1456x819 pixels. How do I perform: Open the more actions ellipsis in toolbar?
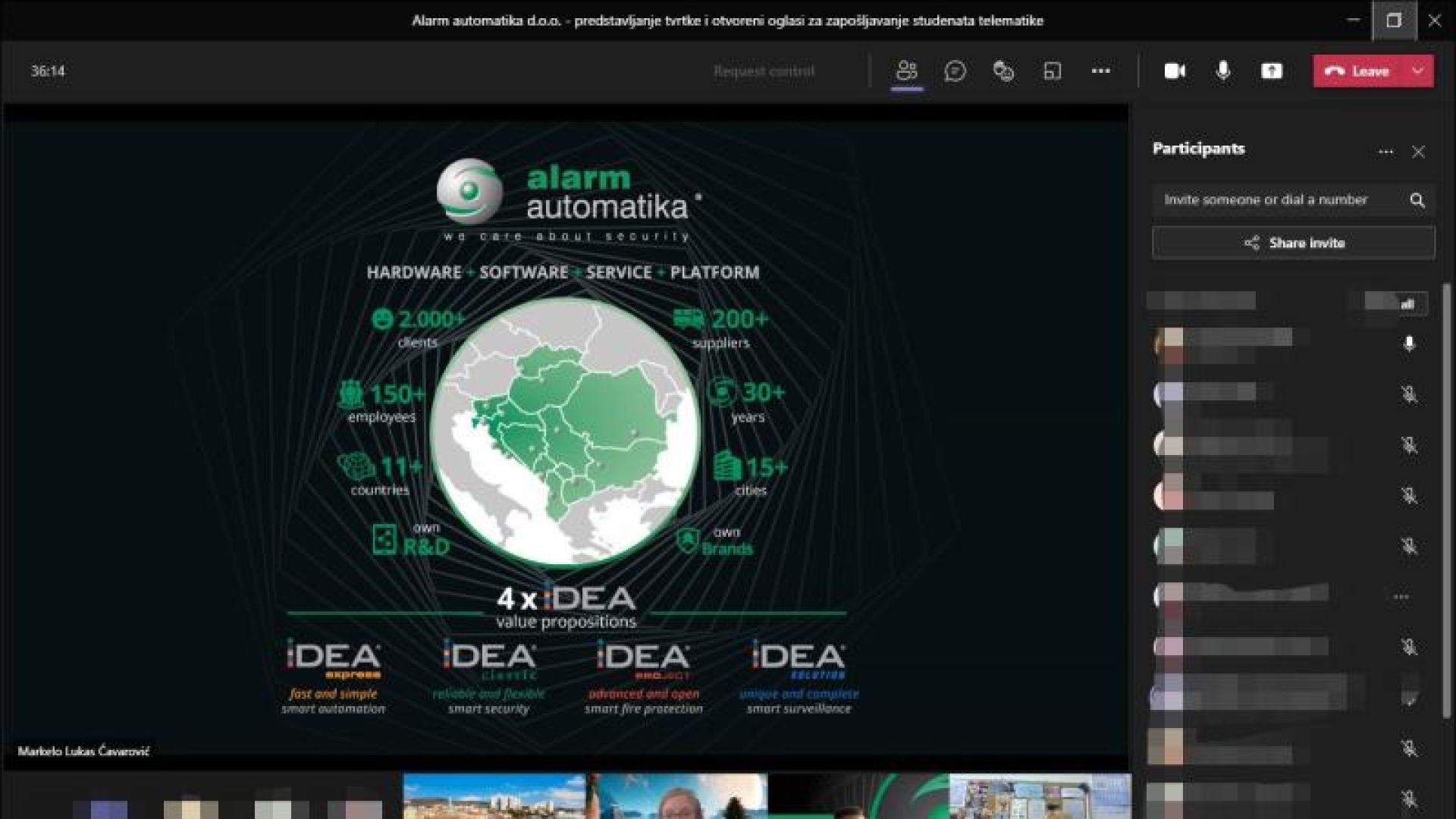pos(1100,71)
